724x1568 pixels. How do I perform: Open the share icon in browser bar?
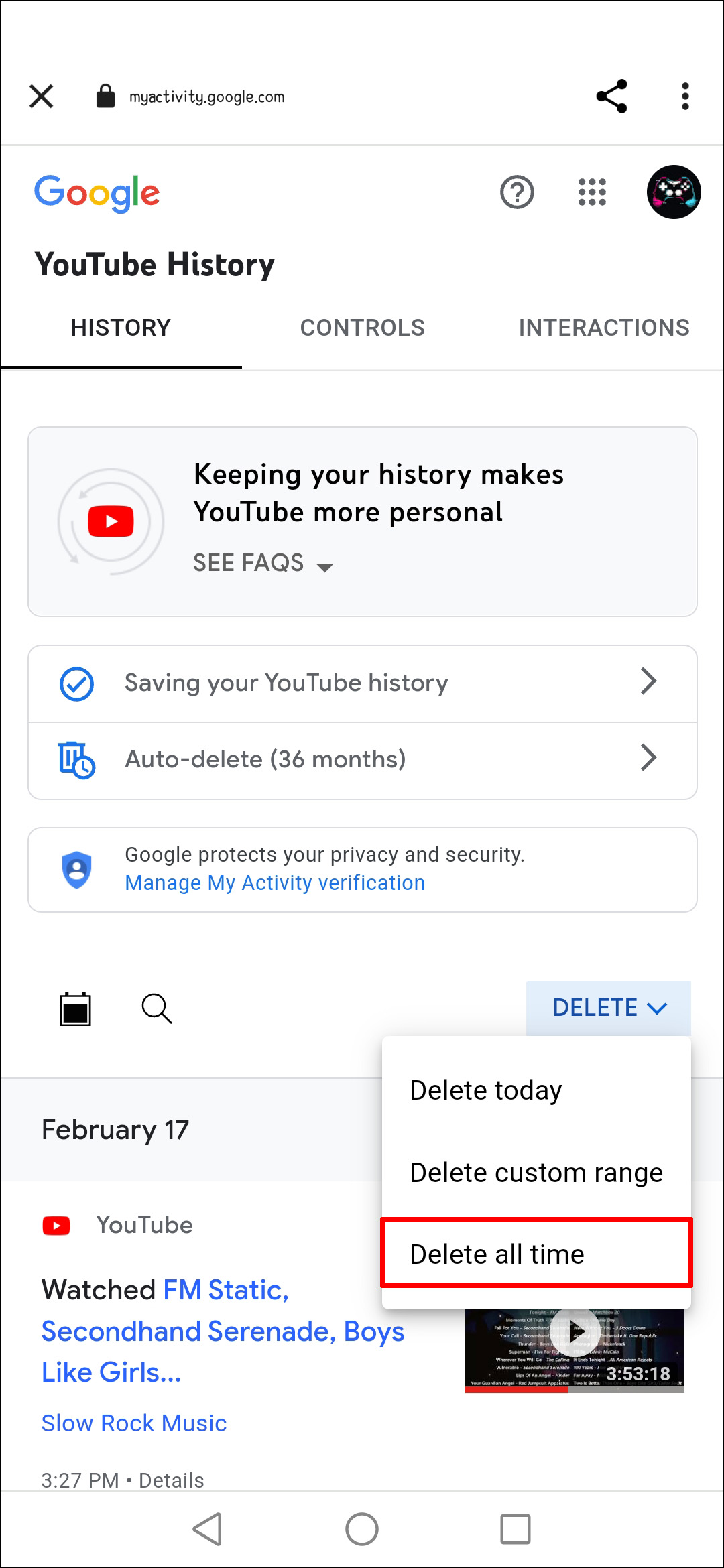click(x=611, y=96)
